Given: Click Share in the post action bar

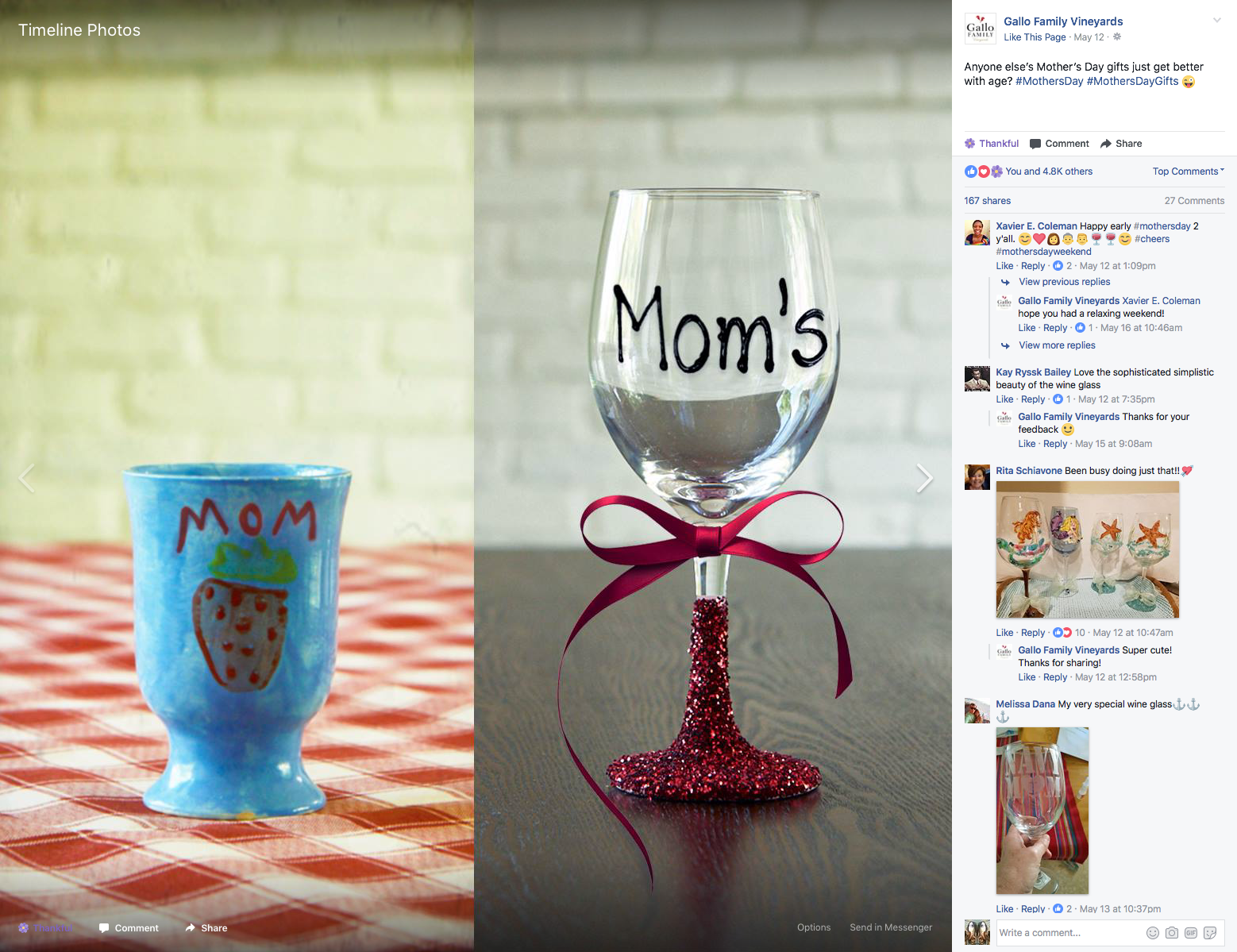Looking at the screenshot, I should pos(1121,144).
